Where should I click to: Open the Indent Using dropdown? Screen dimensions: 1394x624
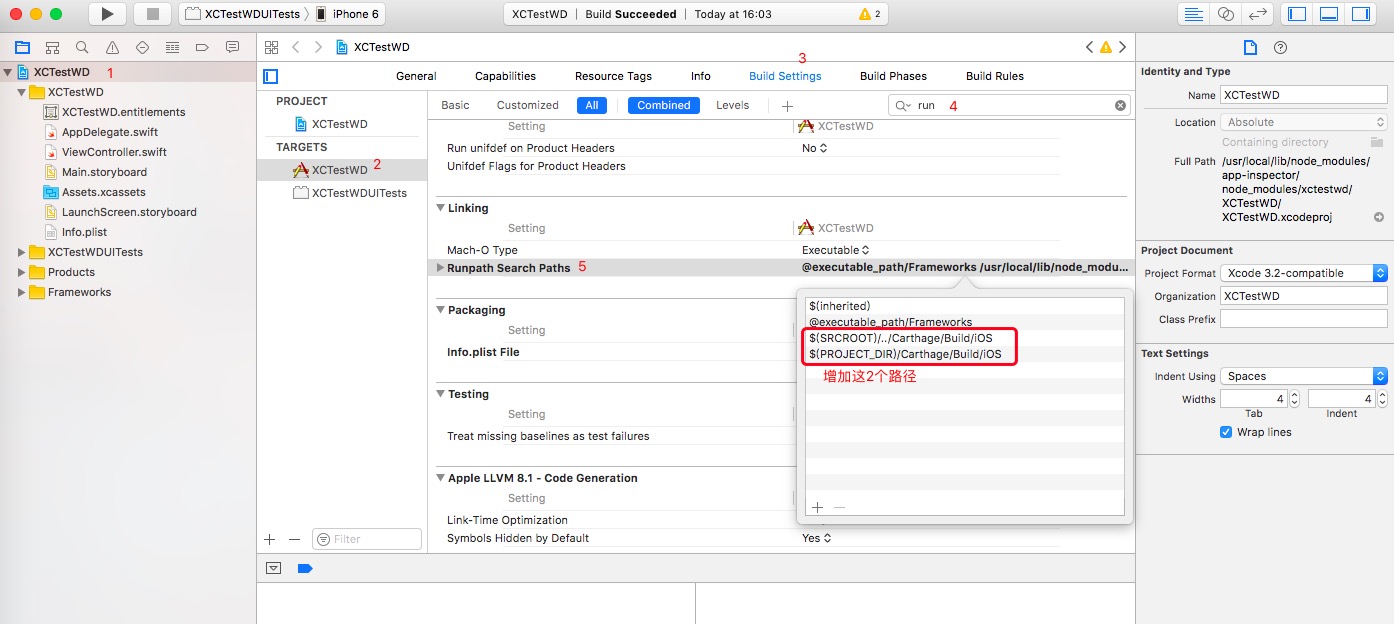[x=1304, y=376]
